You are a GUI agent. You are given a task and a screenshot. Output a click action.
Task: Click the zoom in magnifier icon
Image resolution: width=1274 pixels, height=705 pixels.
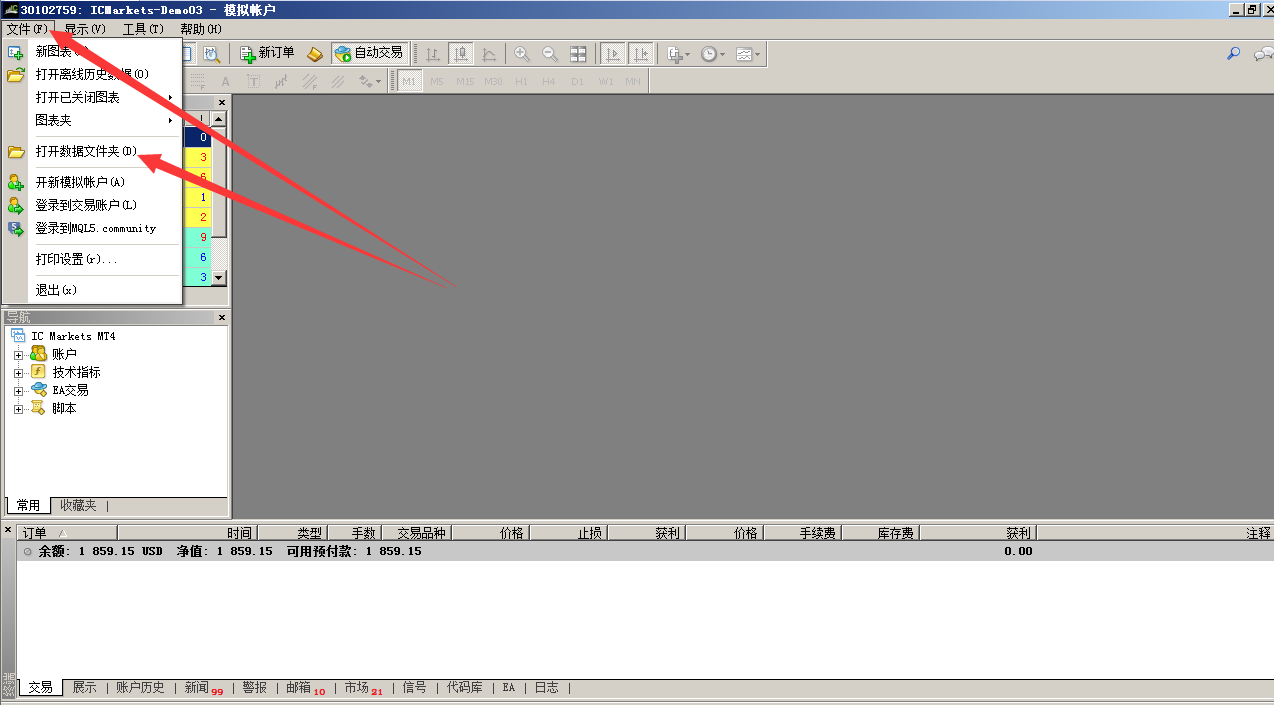point(522,54)
